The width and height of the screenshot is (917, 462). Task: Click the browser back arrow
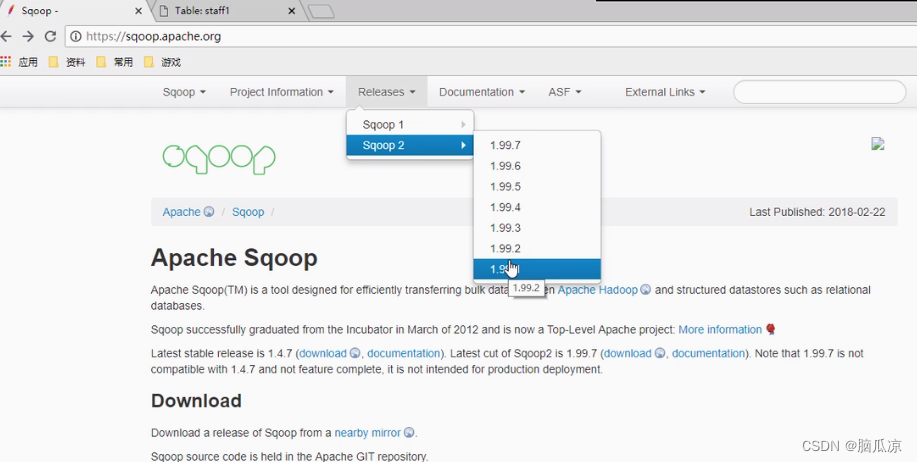6,36
